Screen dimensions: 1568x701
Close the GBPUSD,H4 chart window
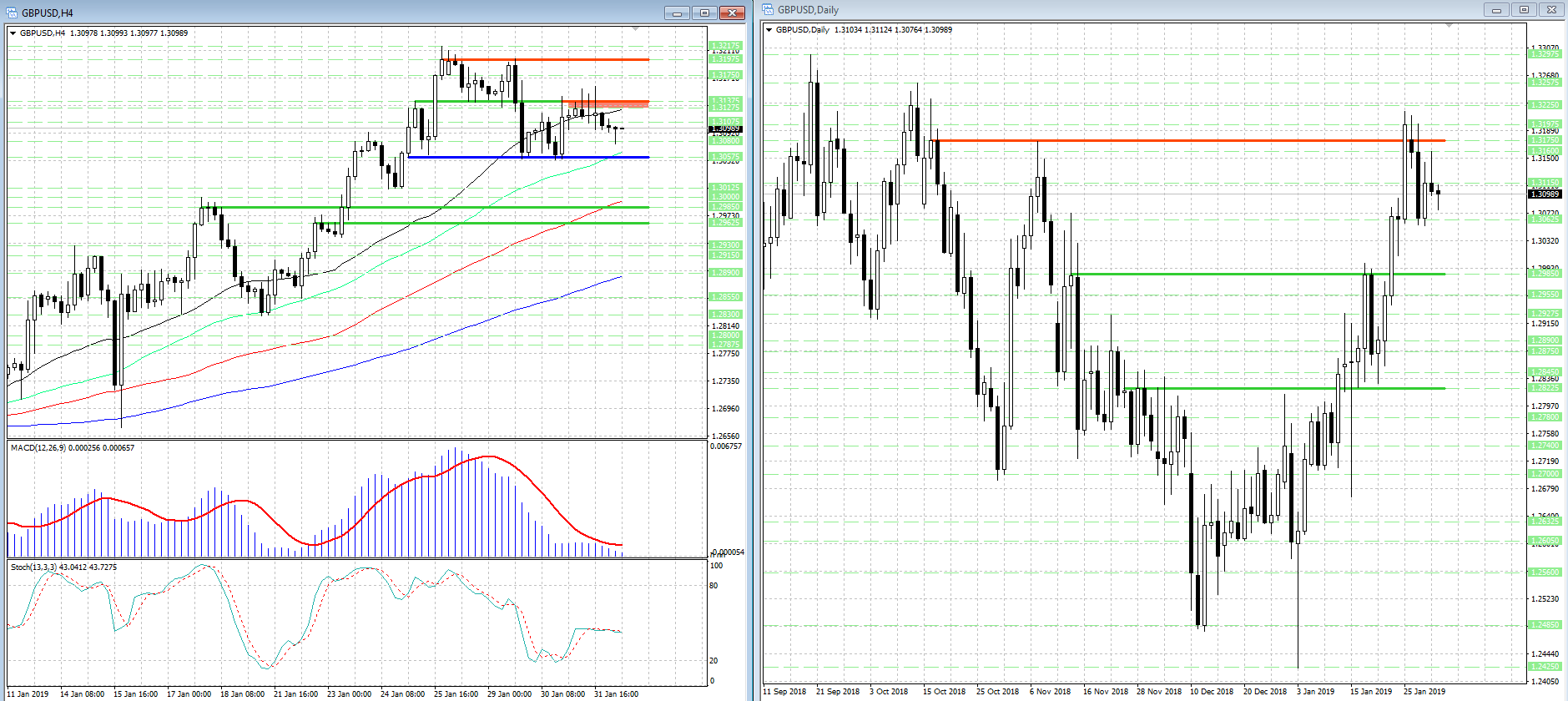click(732, 13)
